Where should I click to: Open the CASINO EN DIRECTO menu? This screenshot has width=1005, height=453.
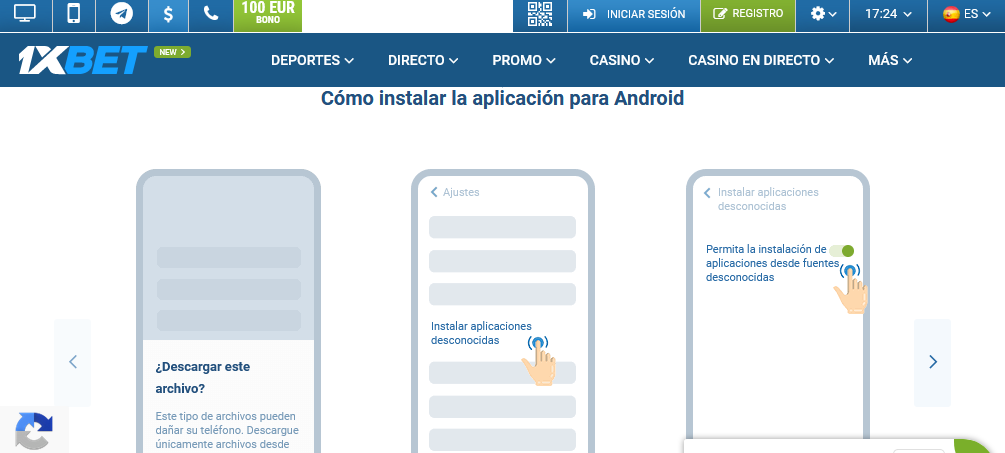tap(760, 60)
